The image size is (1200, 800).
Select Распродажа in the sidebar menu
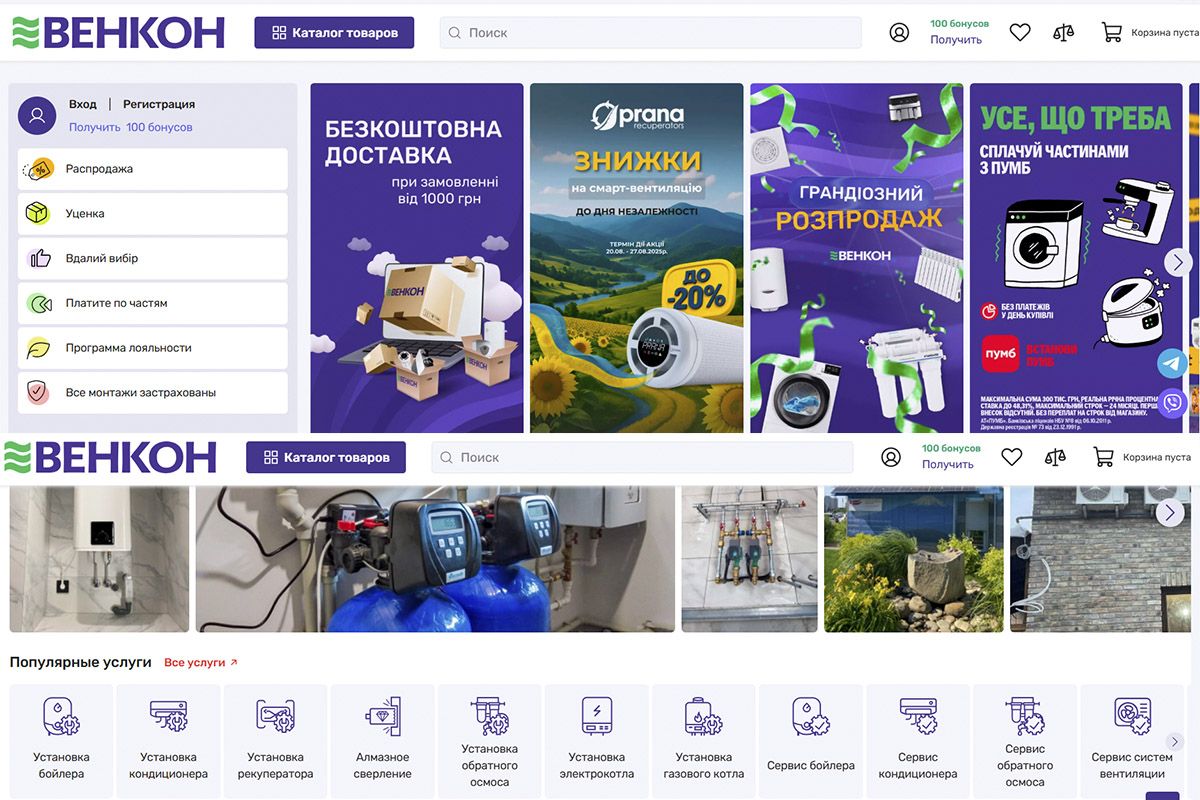coord(100,169)
